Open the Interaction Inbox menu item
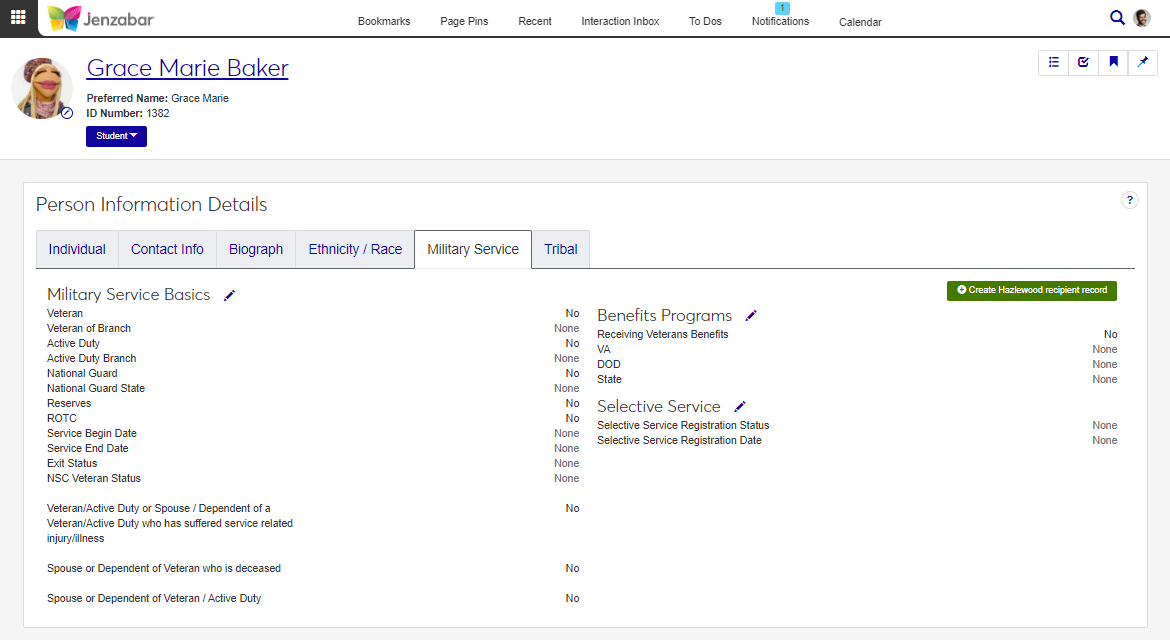Screen dimensions: 1170x640 pyautogui.click(x=620, y=21)
